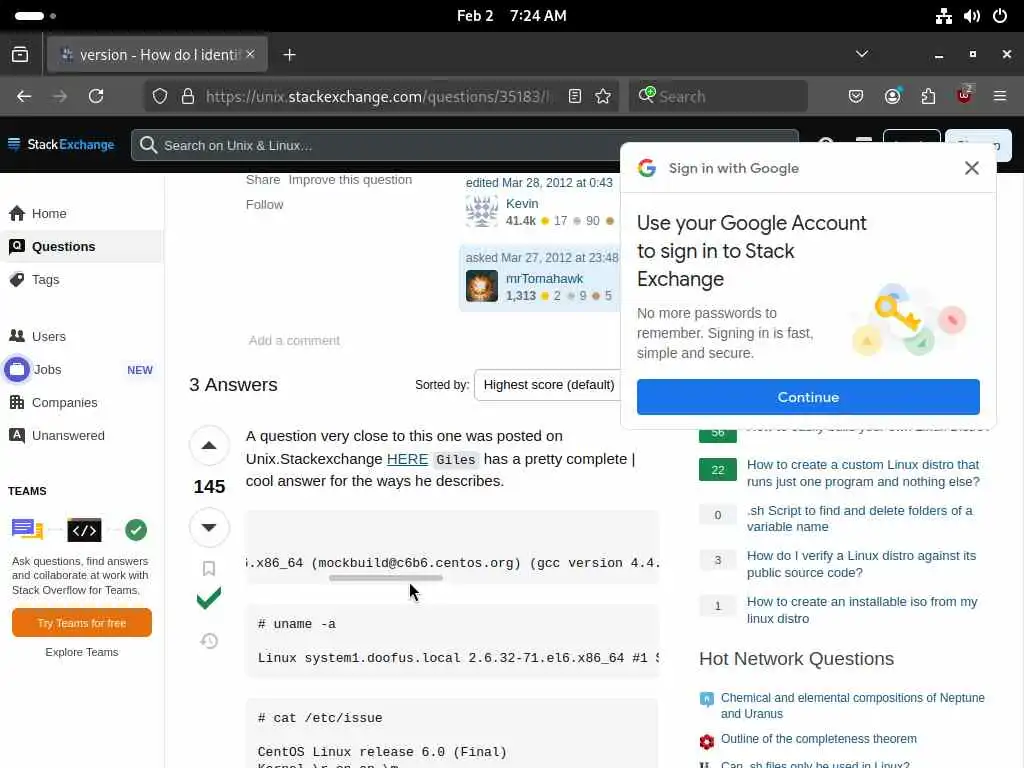Open 'How to create a custom Linux distro' question
The height and width of the screenshot is (768, 1024).
click(x=863, y=473)
